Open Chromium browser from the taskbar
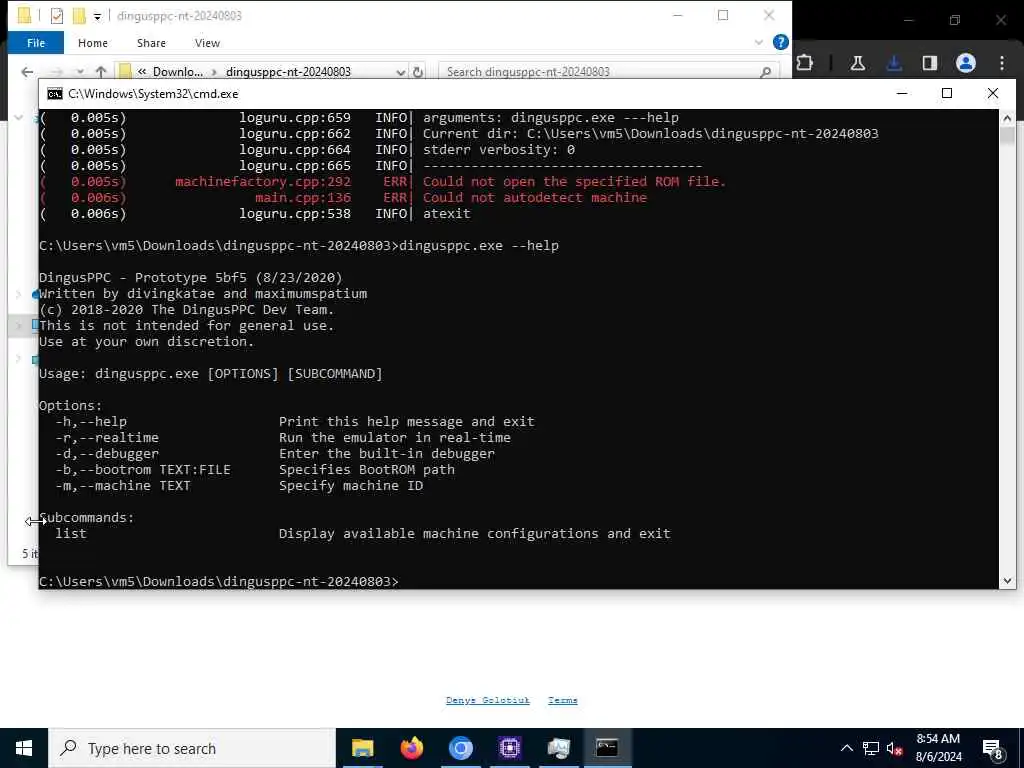The width and height of the screenshot is (1024, 768). tap(460, 748)
